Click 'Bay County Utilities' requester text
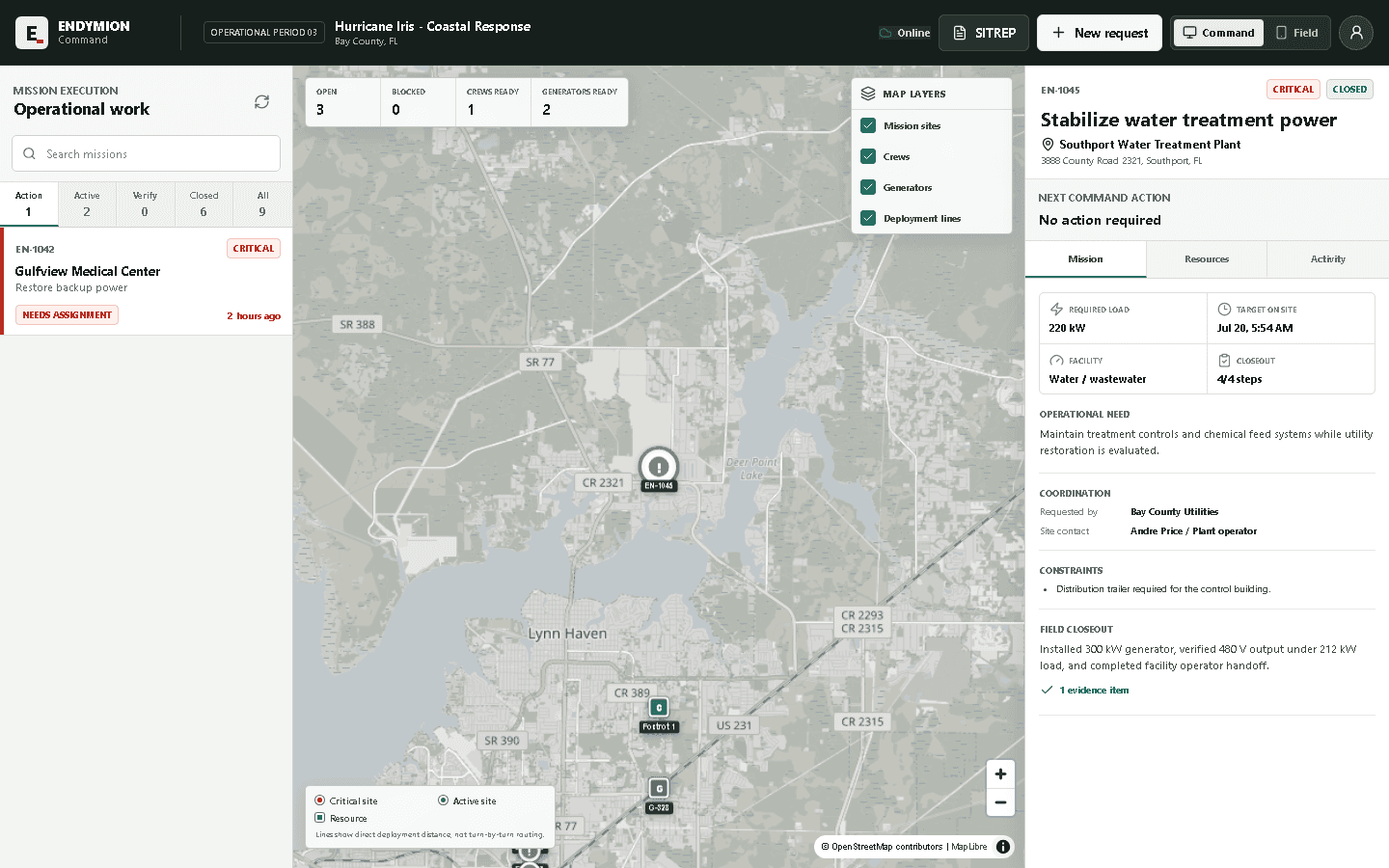 click(x=1174, y=512)
